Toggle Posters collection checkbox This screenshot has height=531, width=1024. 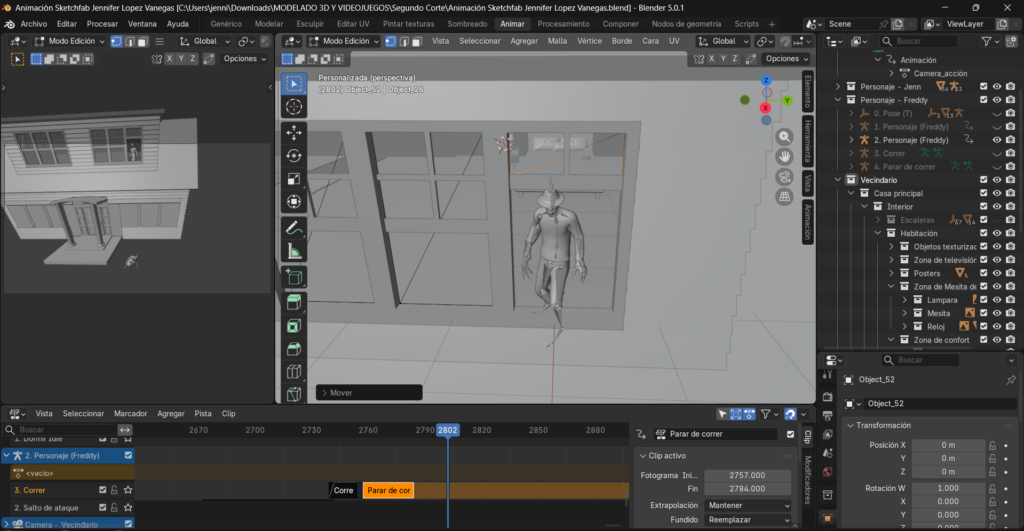[984, 273]
